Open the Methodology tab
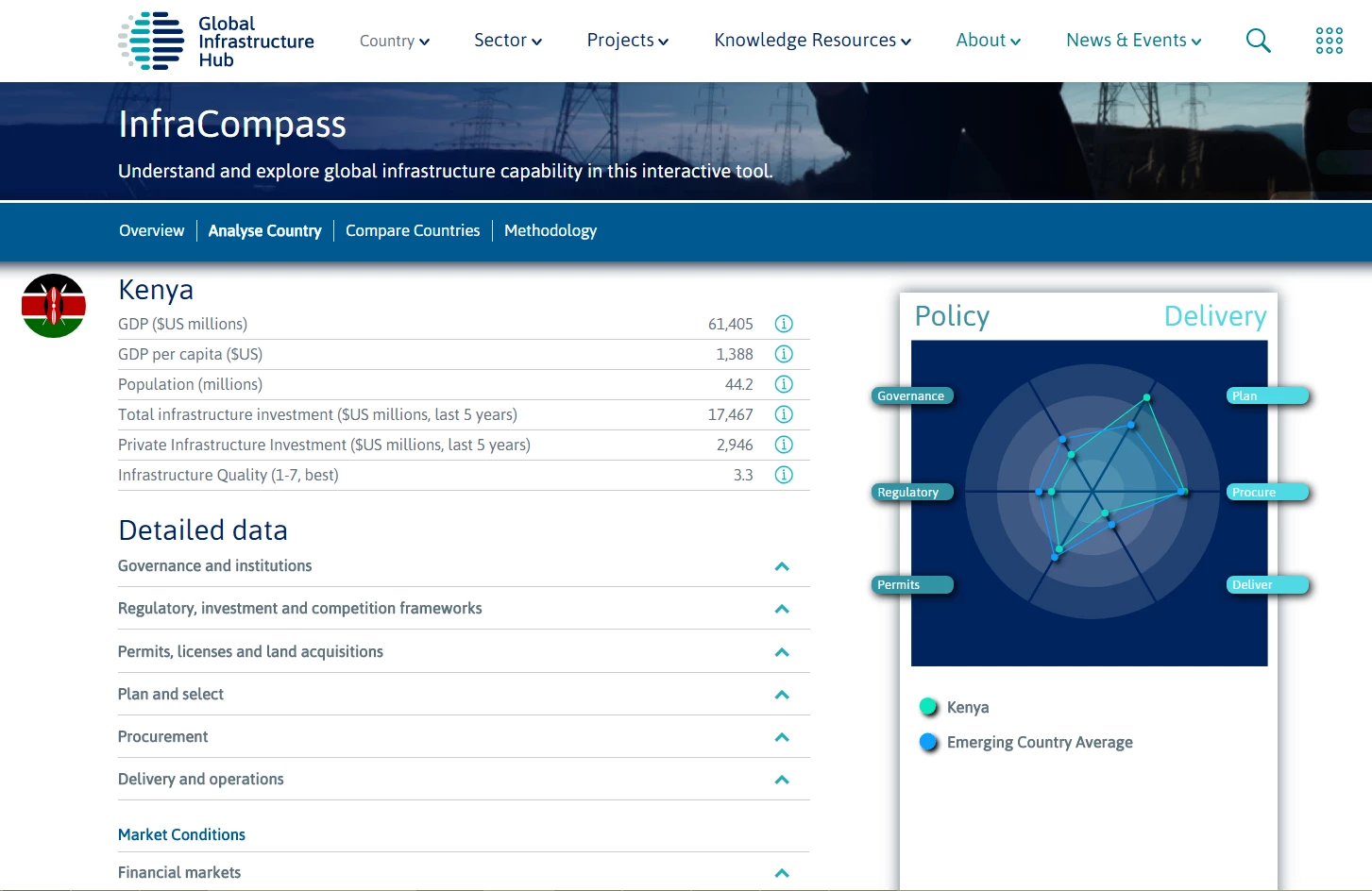1372x891 pixels. pyautogui.click(x=550, y=230)
